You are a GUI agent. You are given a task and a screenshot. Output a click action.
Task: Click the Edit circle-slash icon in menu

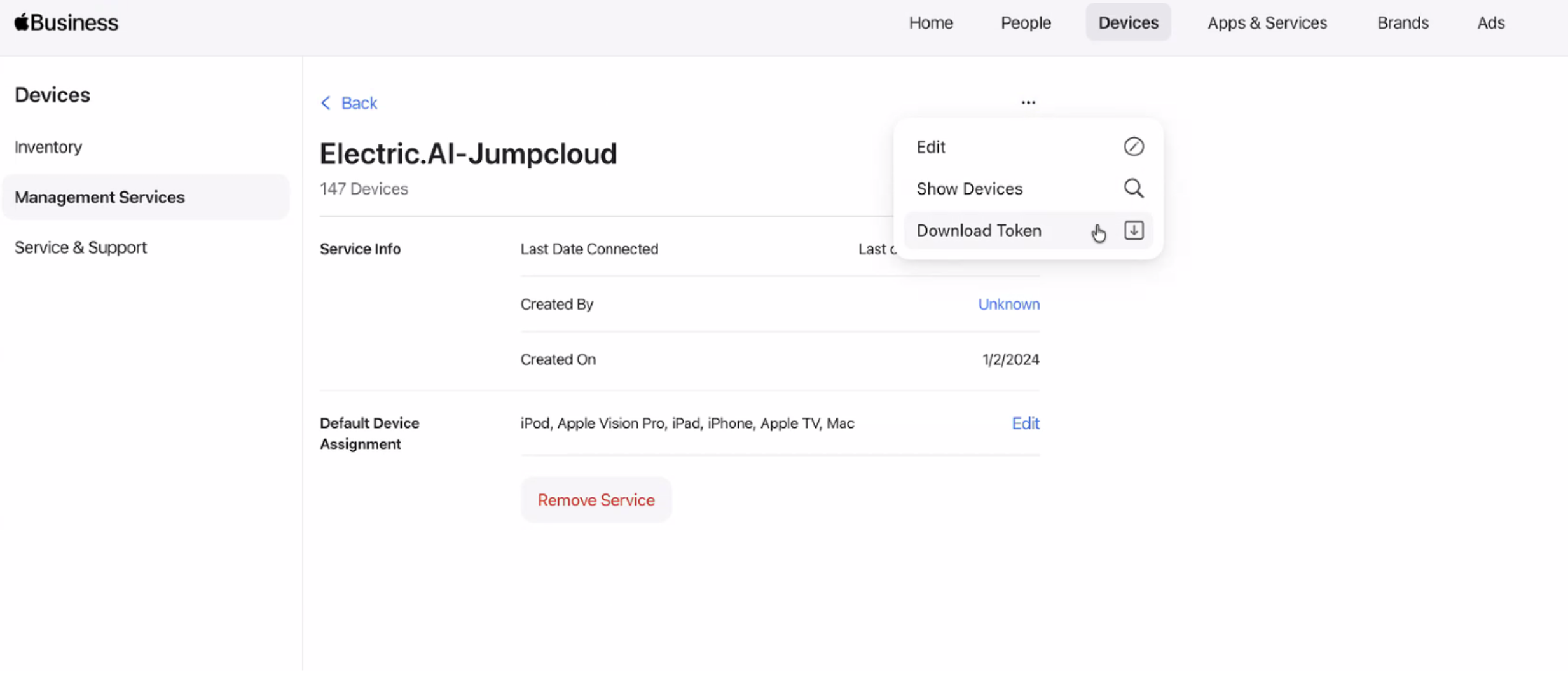1134,147
